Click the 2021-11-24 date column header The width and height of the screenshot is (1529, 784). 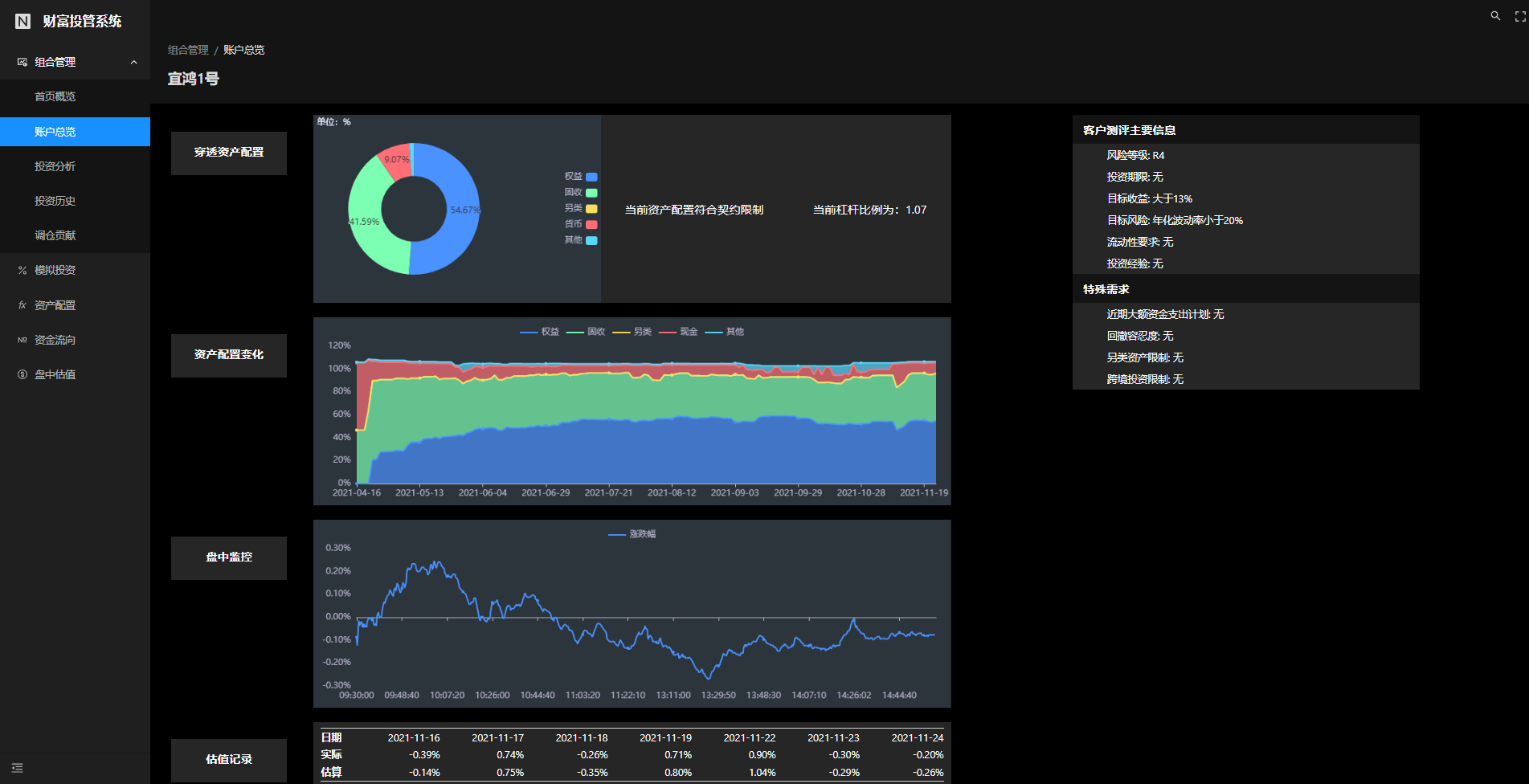click(918, 737)
